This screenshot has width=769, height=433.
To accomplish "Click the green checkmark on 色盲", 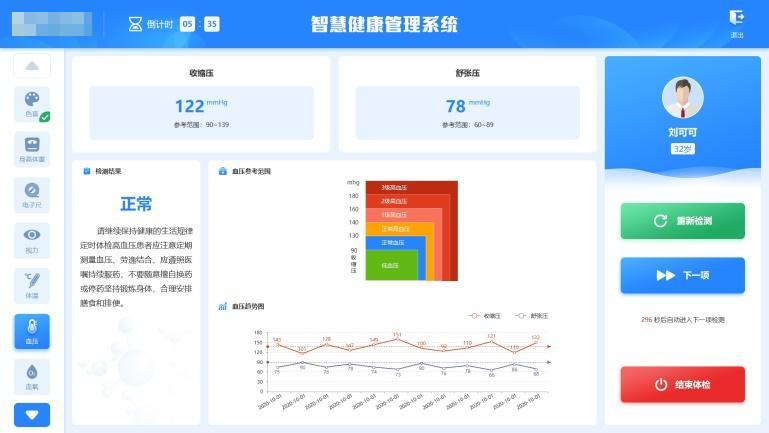I will [45, 117].
